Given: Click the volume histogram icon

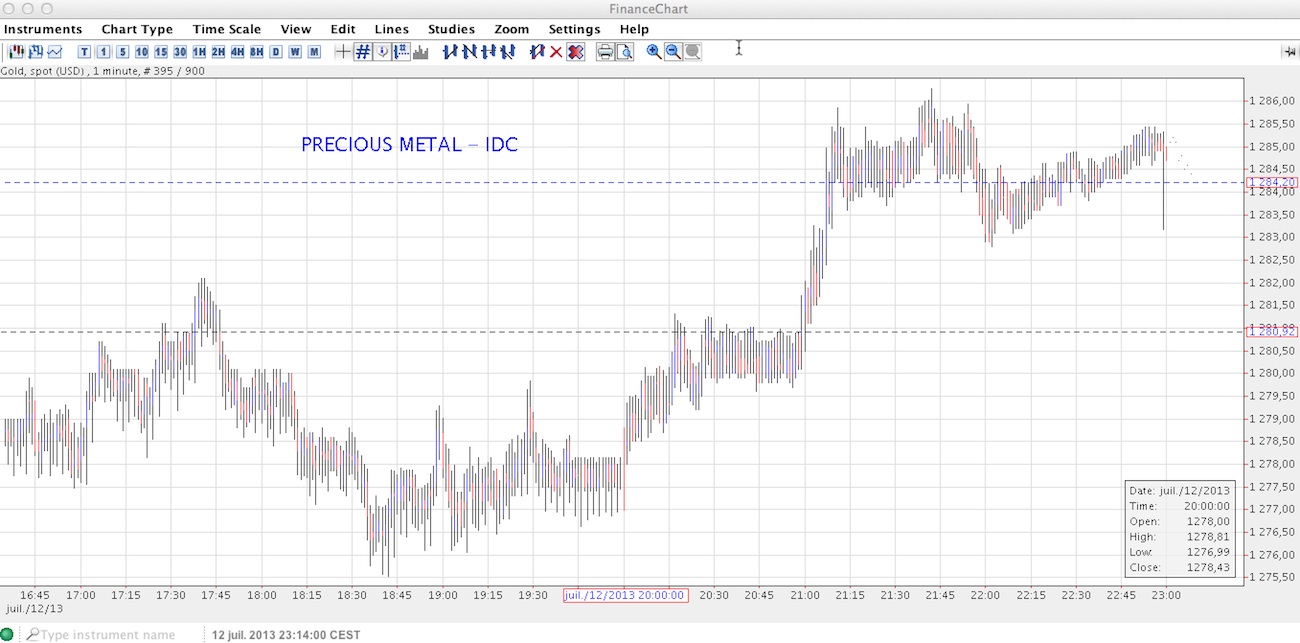Looking at the screenshot, I should click(x=421, y=52).
